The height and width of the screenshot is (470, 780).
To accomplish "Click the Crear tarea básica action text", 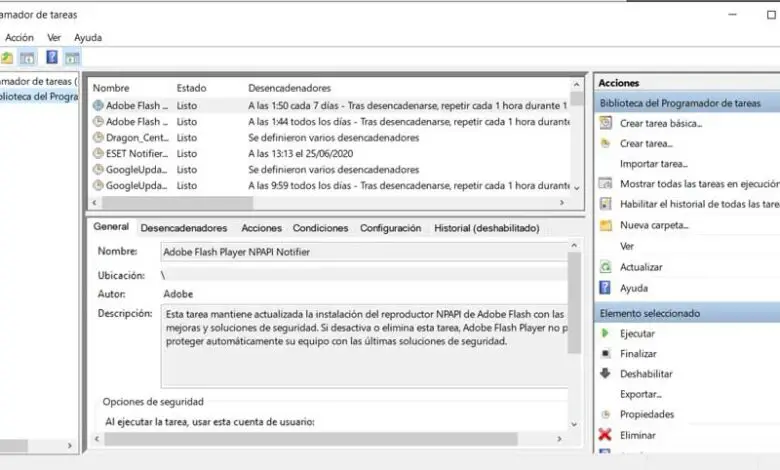I will point(661,123).
